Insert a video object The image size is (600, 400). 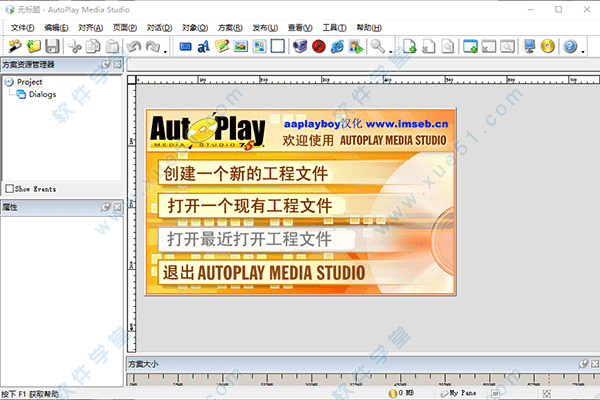point(300,46)
